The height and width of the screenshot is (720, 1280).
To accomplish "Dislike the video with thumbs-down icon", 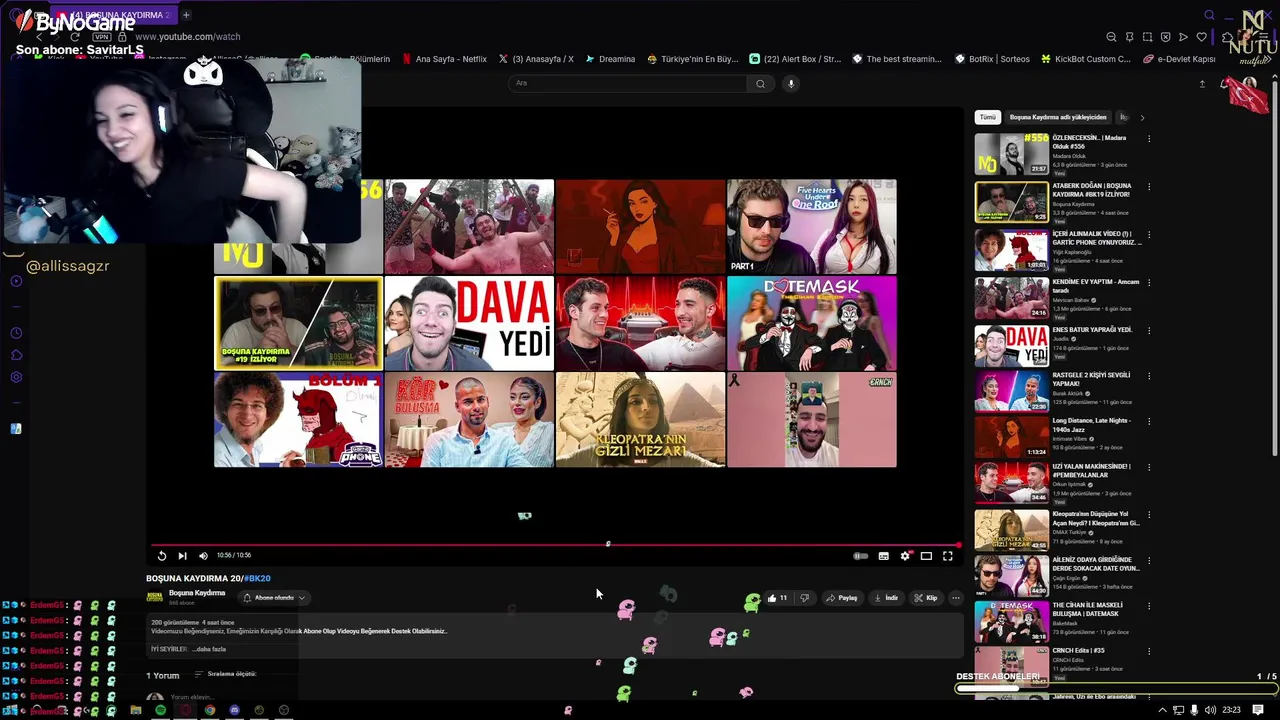I will click(x=804, y=598).
